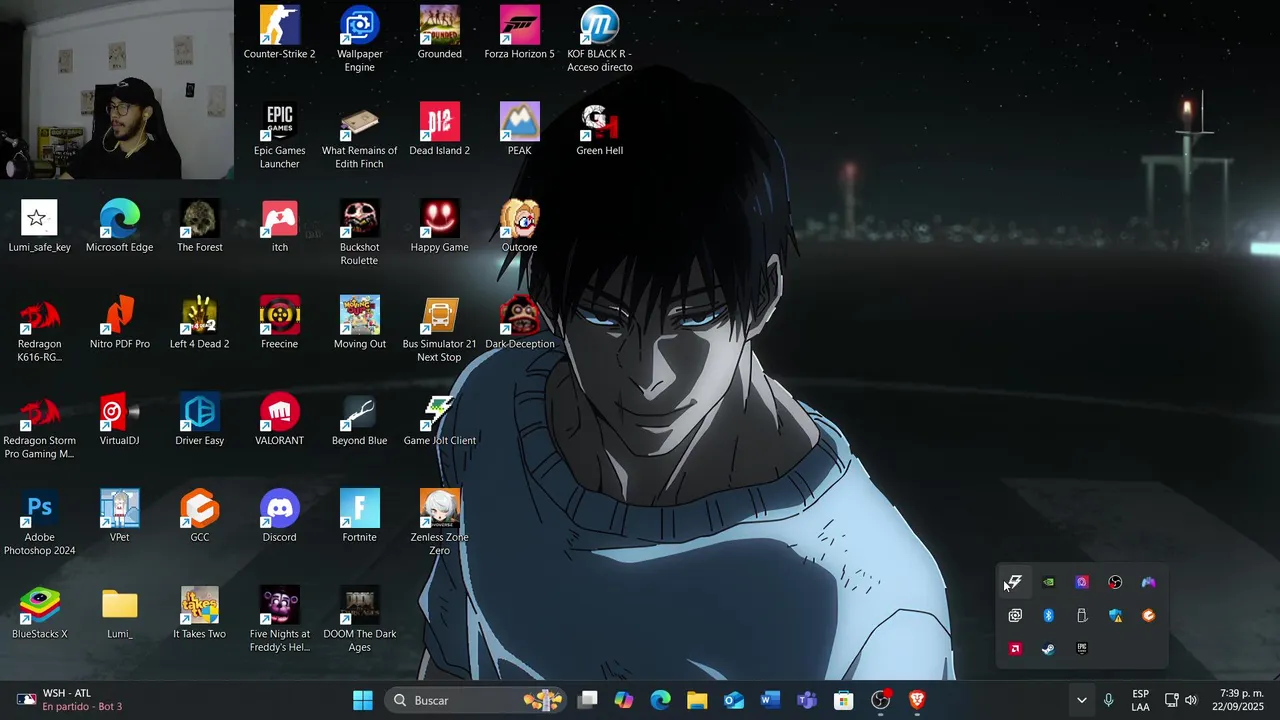
Task: Open Microsoft Teams from the taskbar
Action: coord(807,700)
